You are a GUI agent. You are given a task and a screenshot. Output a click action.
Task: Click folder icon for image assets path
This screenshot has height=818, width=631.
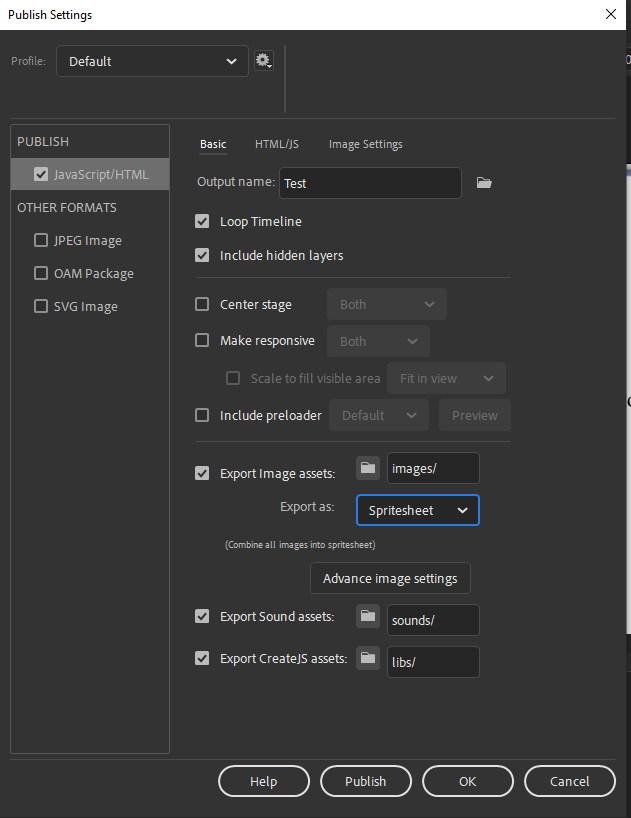click(x=368, y=468)
